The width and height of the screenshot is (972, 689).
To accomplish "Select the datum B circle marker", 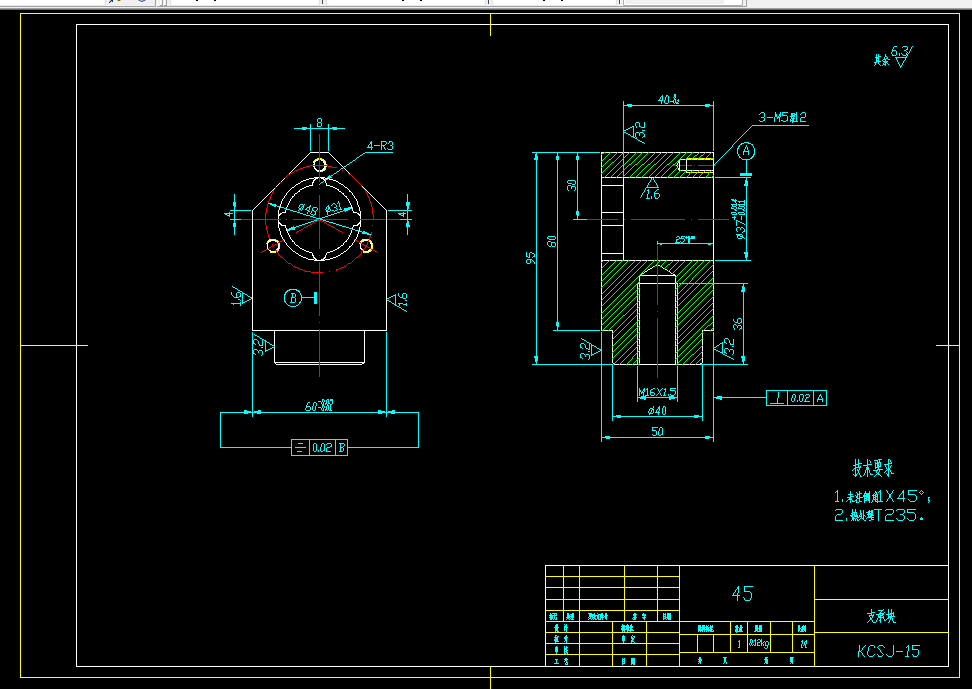I will pos(293,298).
